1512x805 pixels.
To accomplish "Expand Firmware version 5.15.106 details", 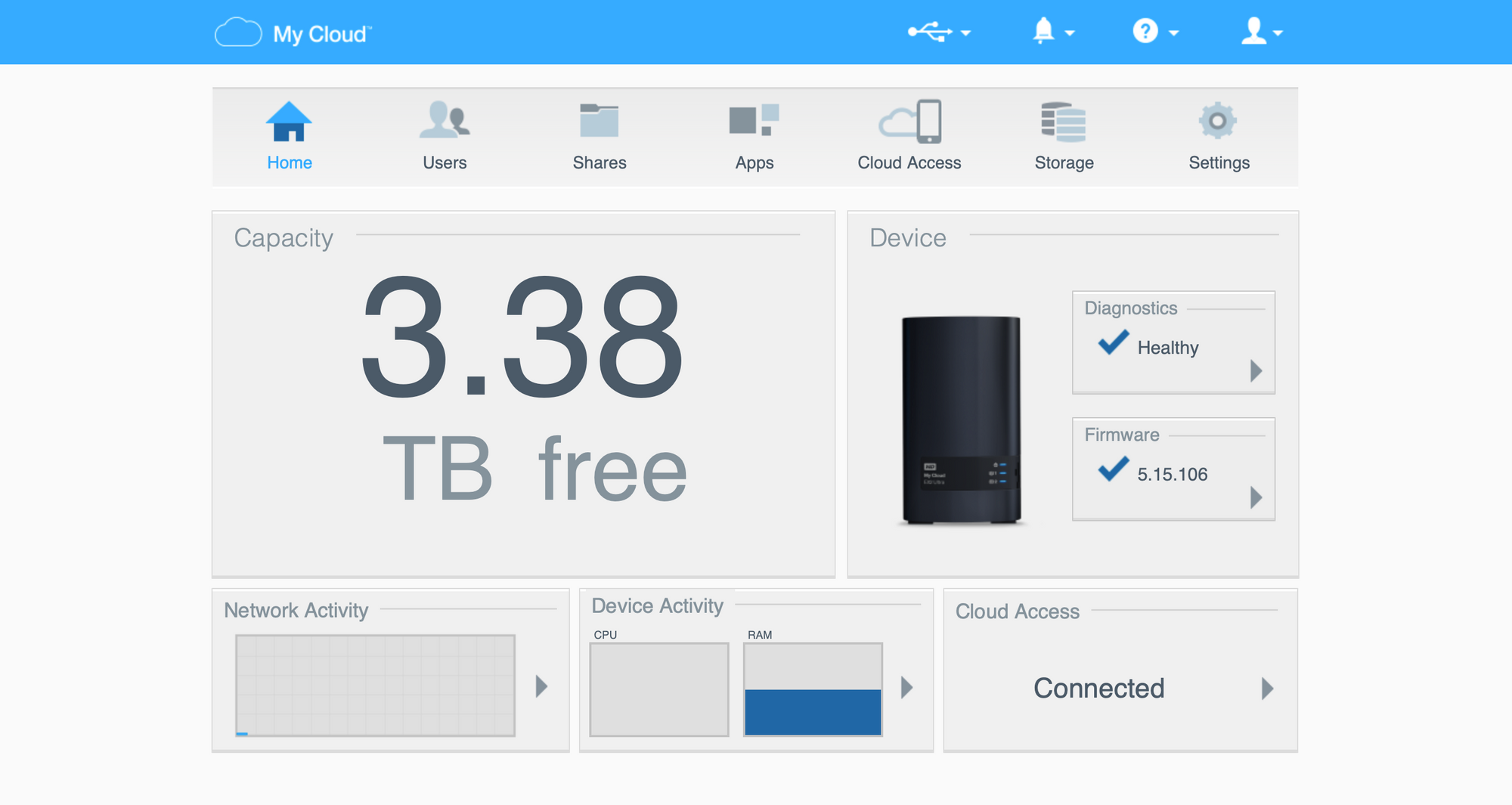I will (1257, 497).
